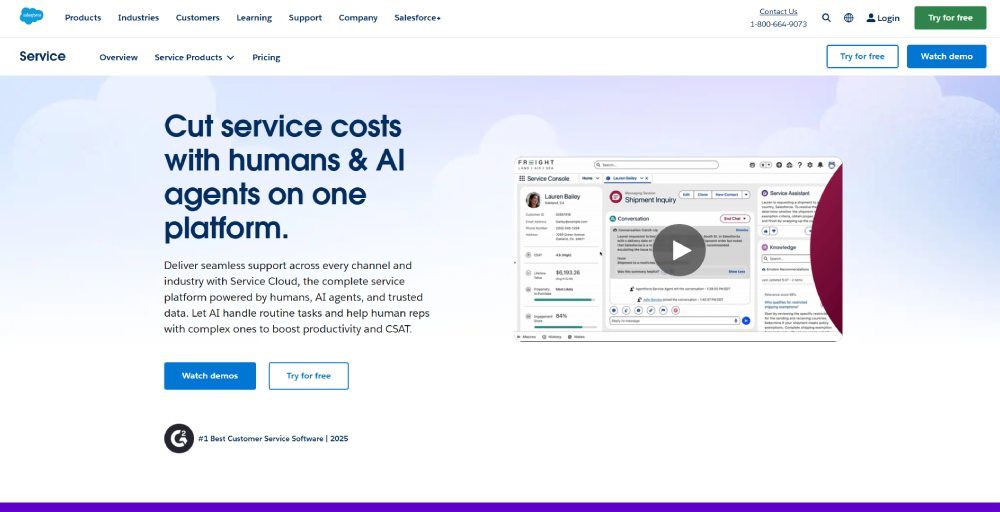This screenshot has height=512, width=1000.
Task: Open the Learning menu
Action: pyautogui.click(x=254, y=18)
